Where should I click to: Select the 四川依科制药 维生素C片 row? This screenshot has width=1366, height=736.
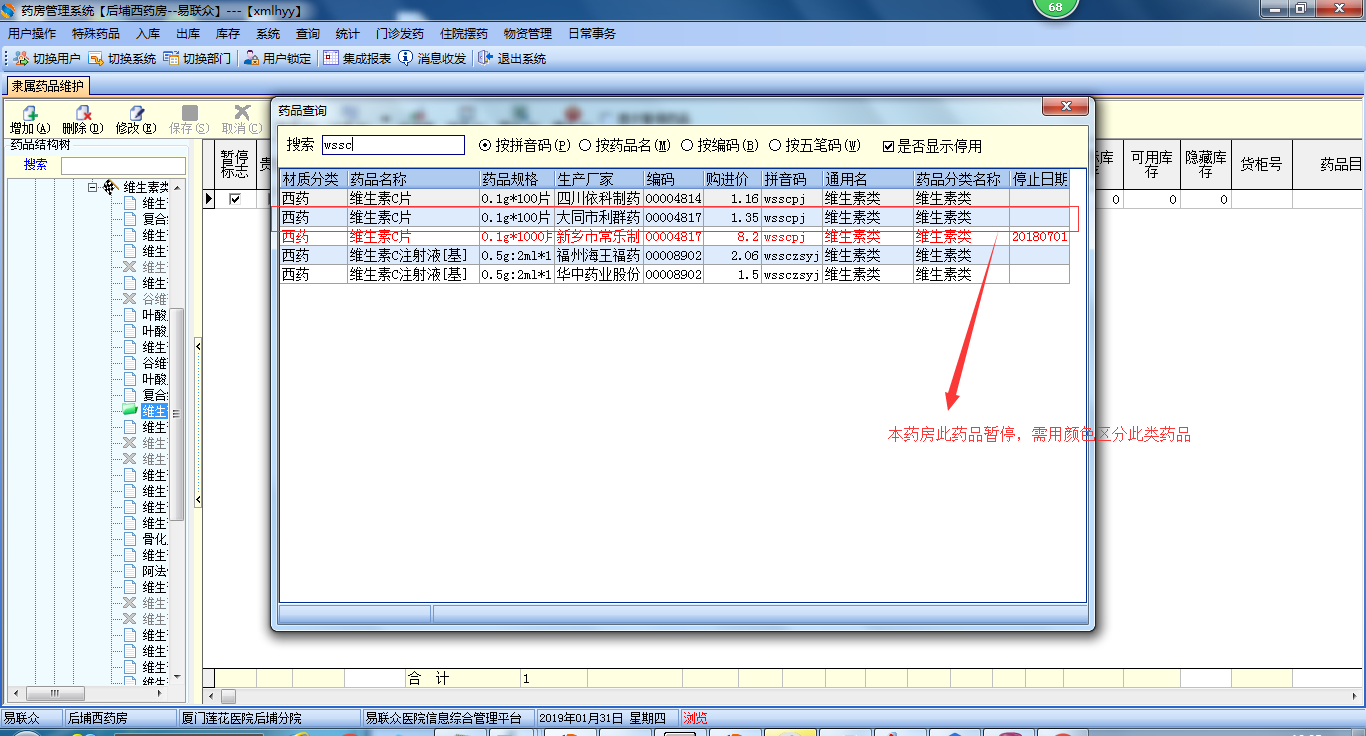click(675, 199)
